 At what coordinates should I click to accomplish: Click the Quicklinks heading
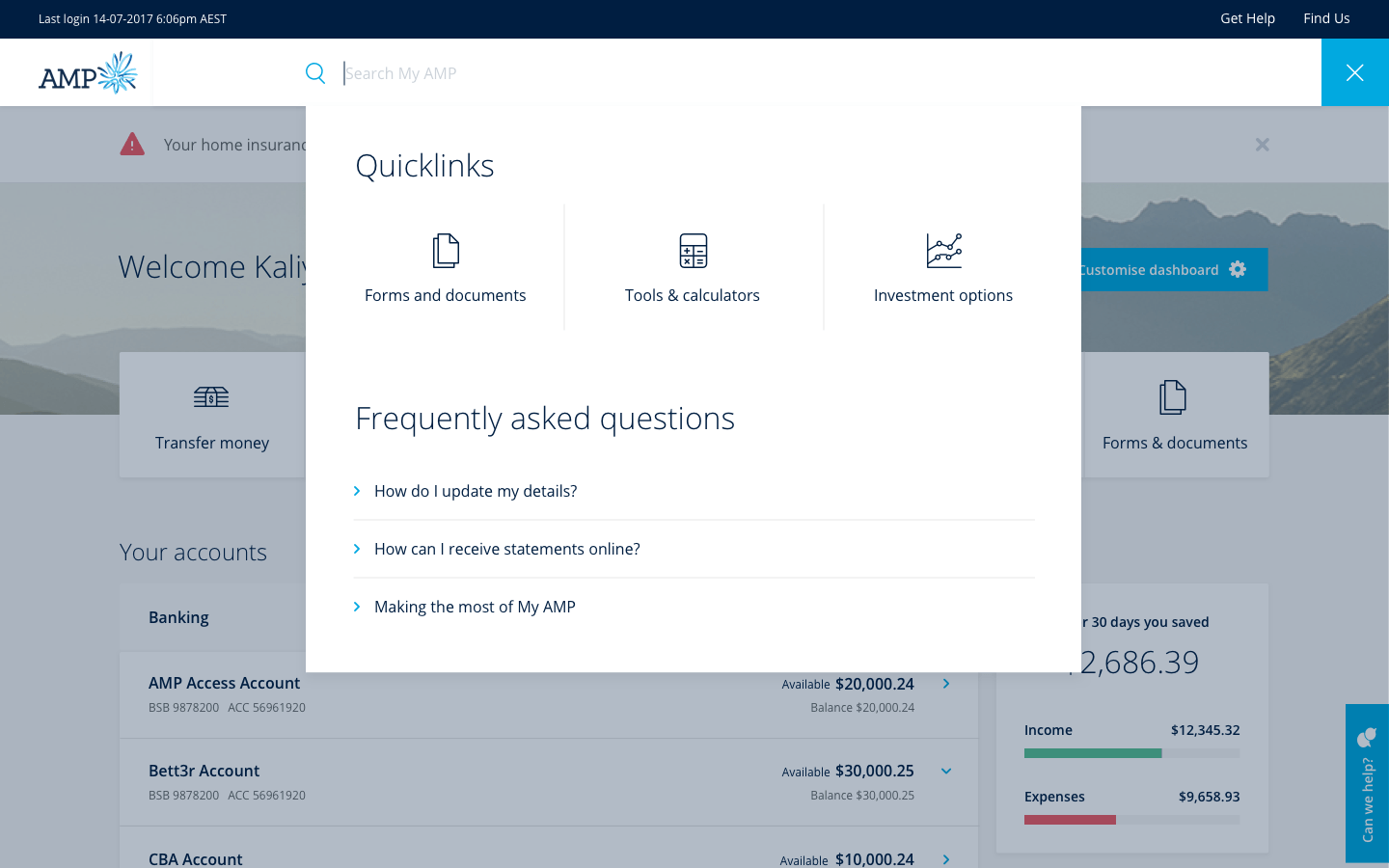[x=424, y=166]
